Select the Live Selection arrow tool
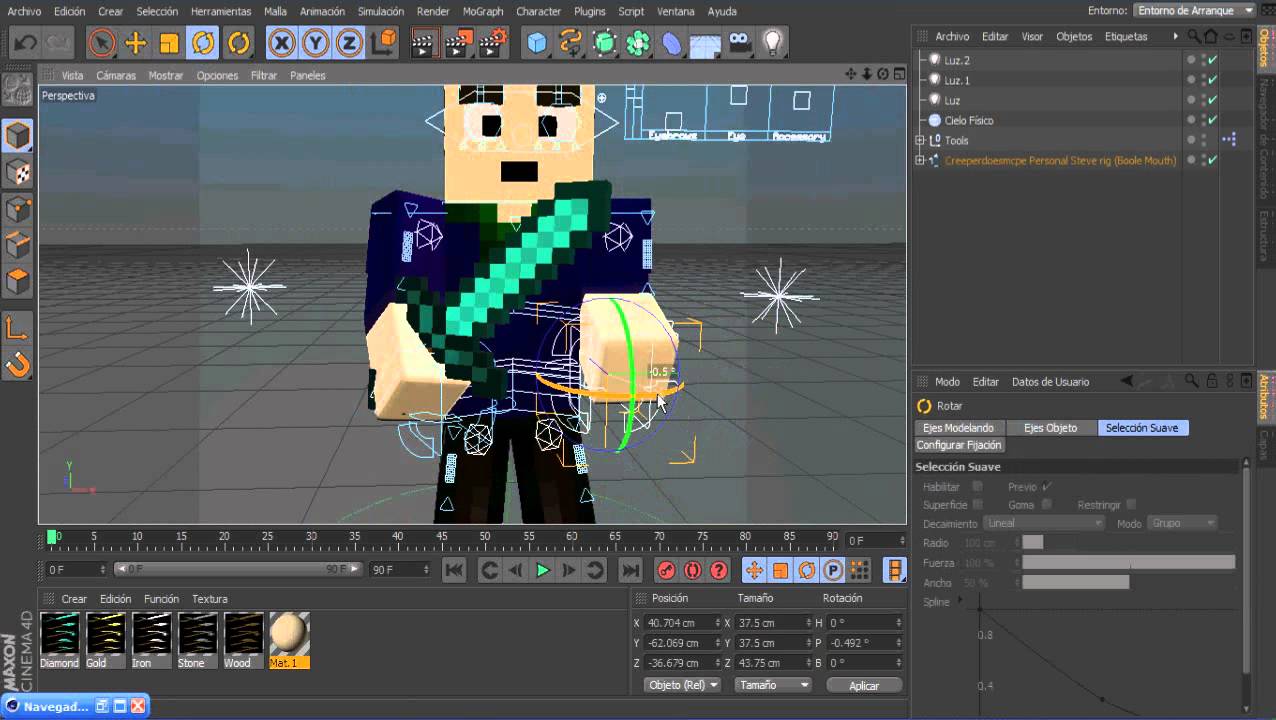Screen dimensions: 1276x720 (101, 43)
